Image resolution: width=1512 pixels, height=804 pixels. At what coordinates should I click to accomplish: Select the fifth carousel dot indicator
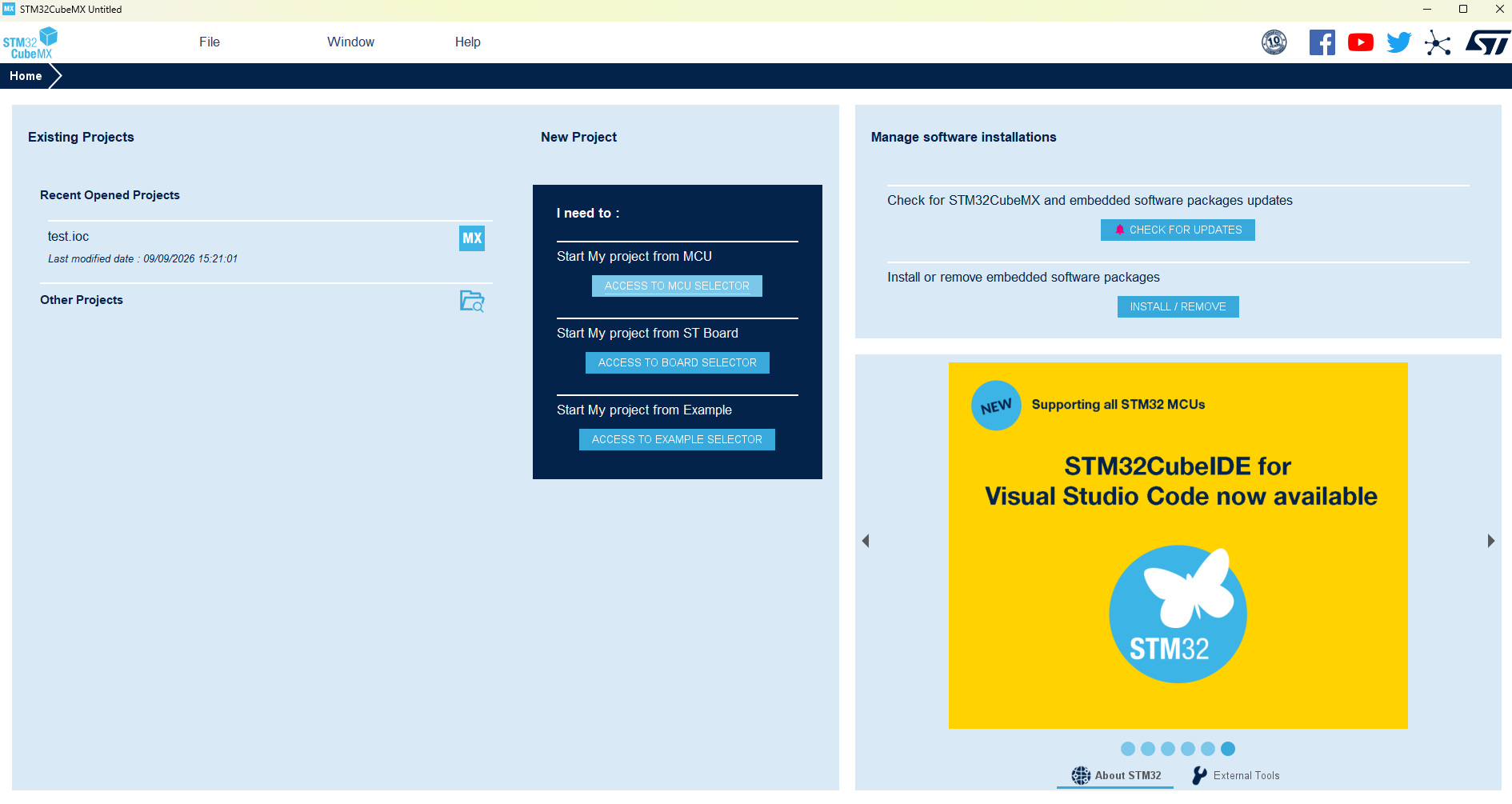1208,749
